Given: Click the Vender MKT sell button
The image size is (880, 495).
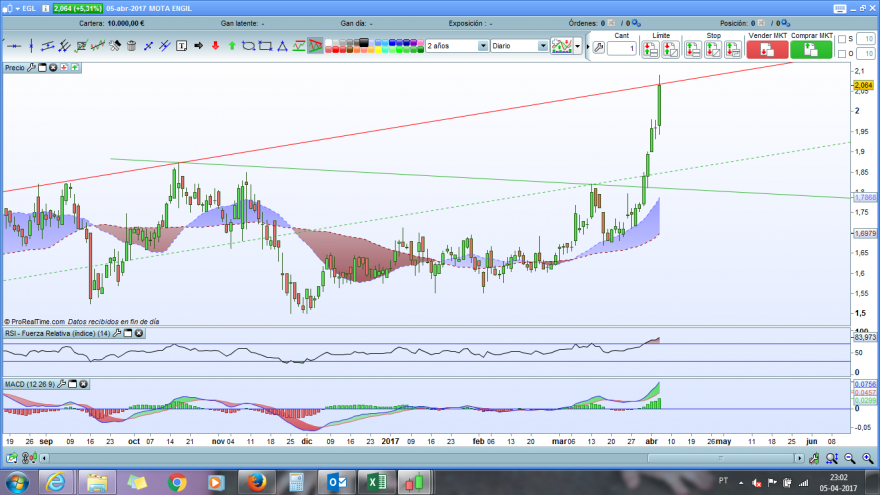Looking at the screenshot, I should pyautogui.click(x=767, y=49).
